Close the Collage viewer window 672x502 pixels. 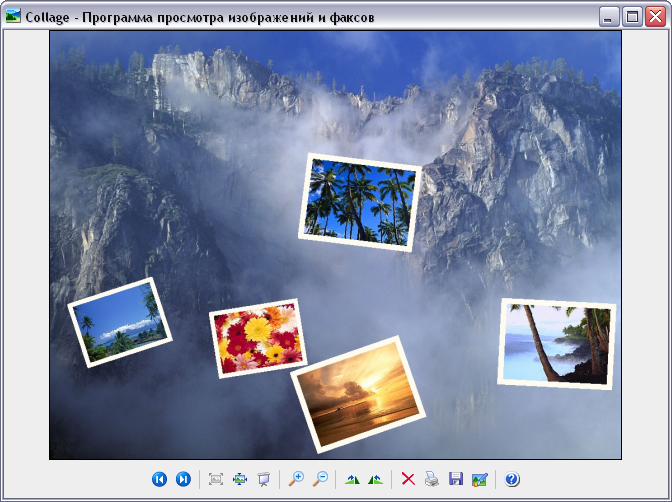click(x=656, y=17)
